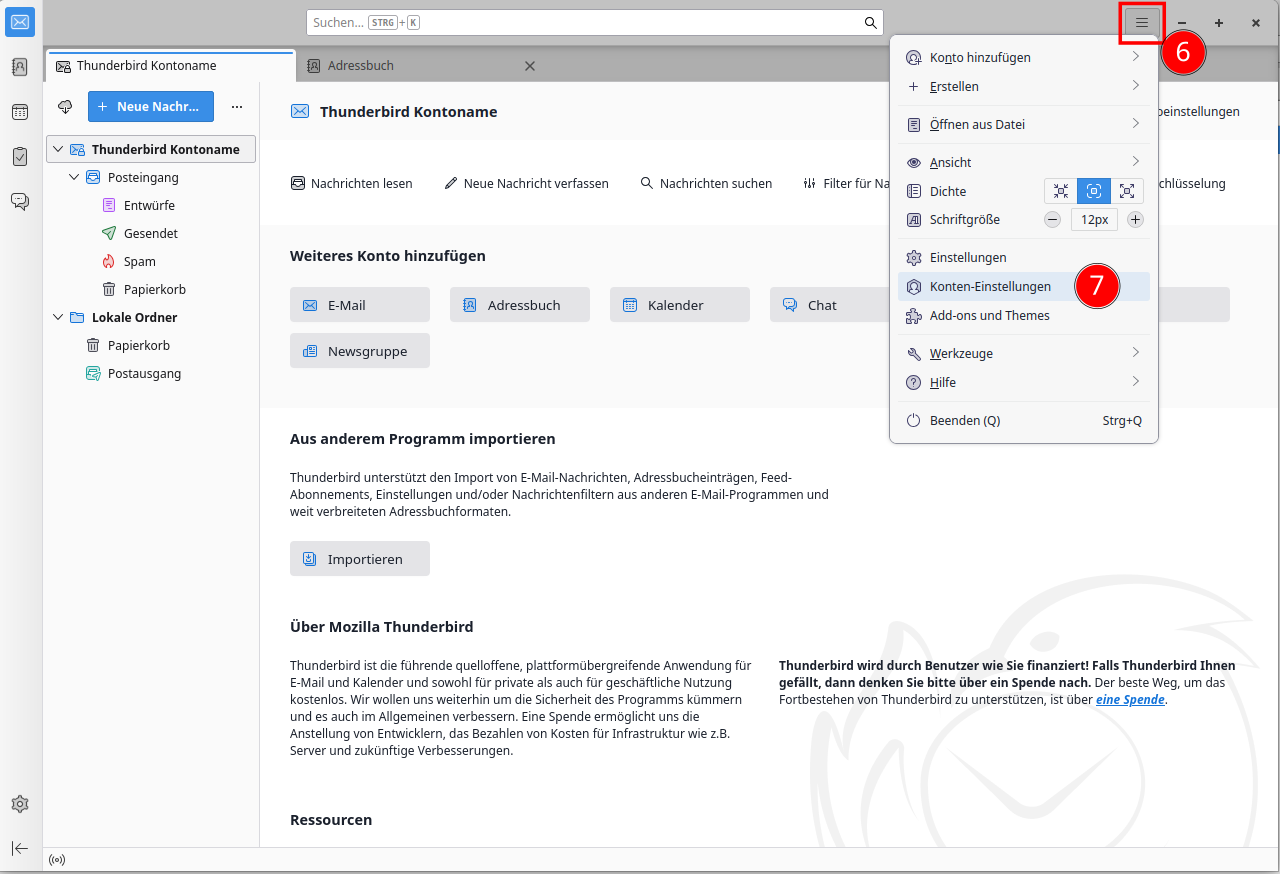
Task: Switch to the Adressbuch tab
Action: click(422, 66)
